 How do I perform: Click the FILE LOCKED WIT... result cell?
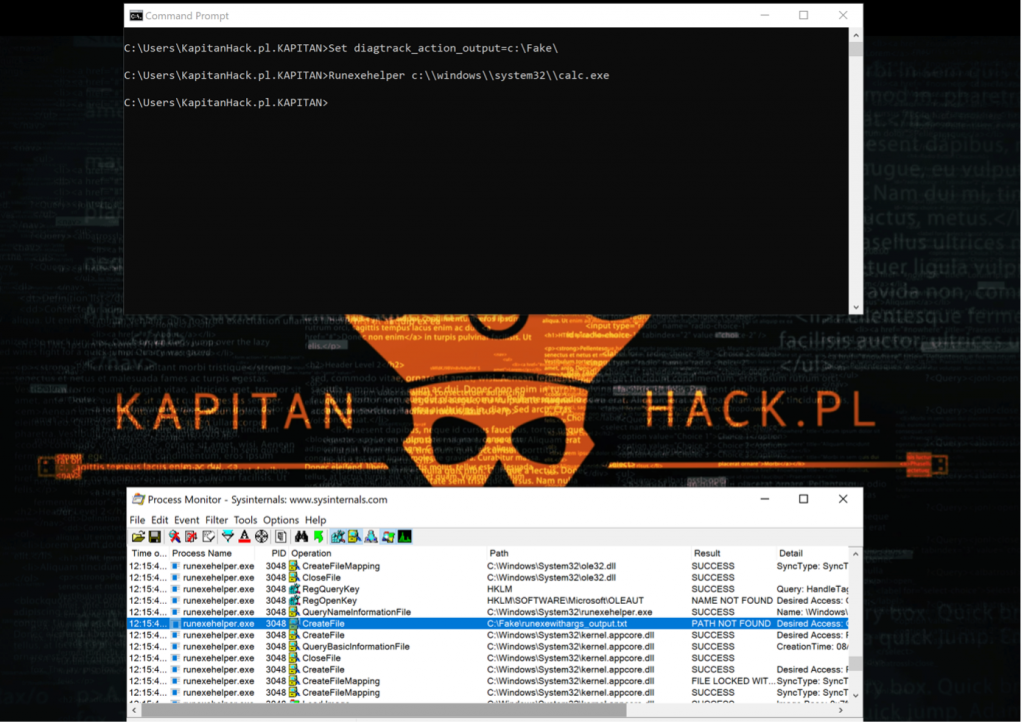pos(733,682)
